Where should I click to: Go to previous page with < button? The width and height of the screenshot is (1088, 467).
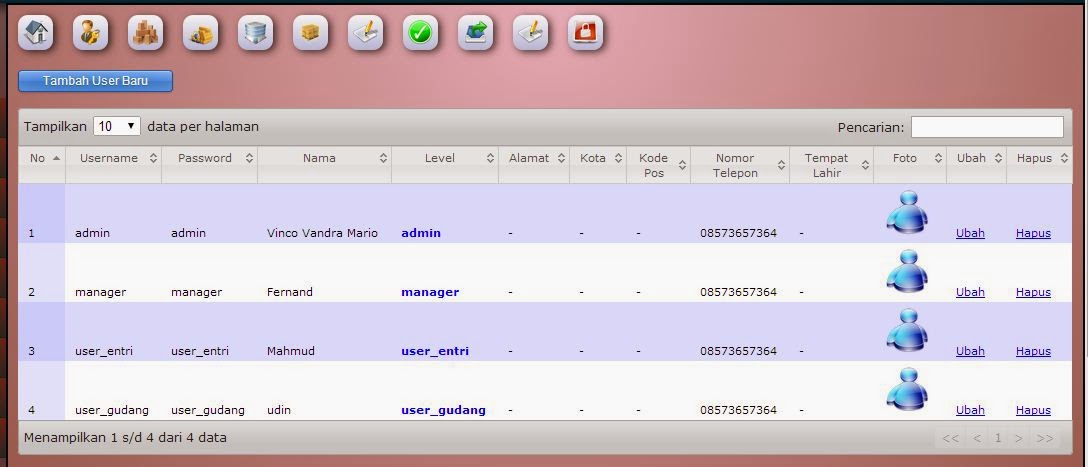point(977,438)
